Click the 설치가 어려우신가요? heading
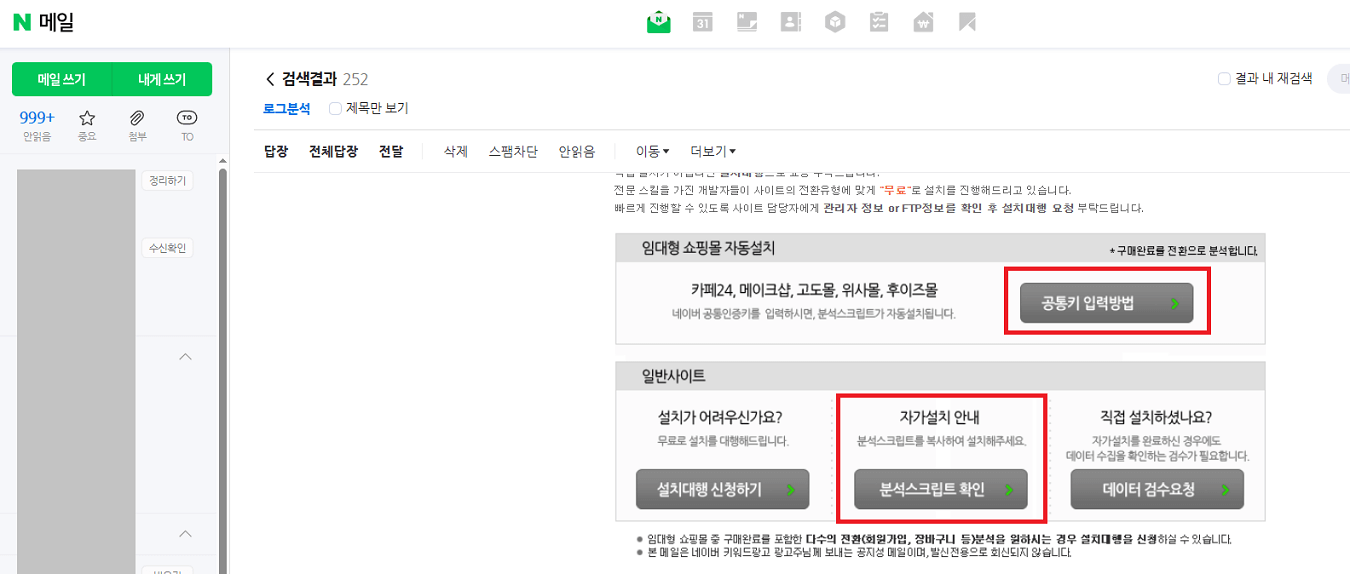 click(x=718, y=417)
